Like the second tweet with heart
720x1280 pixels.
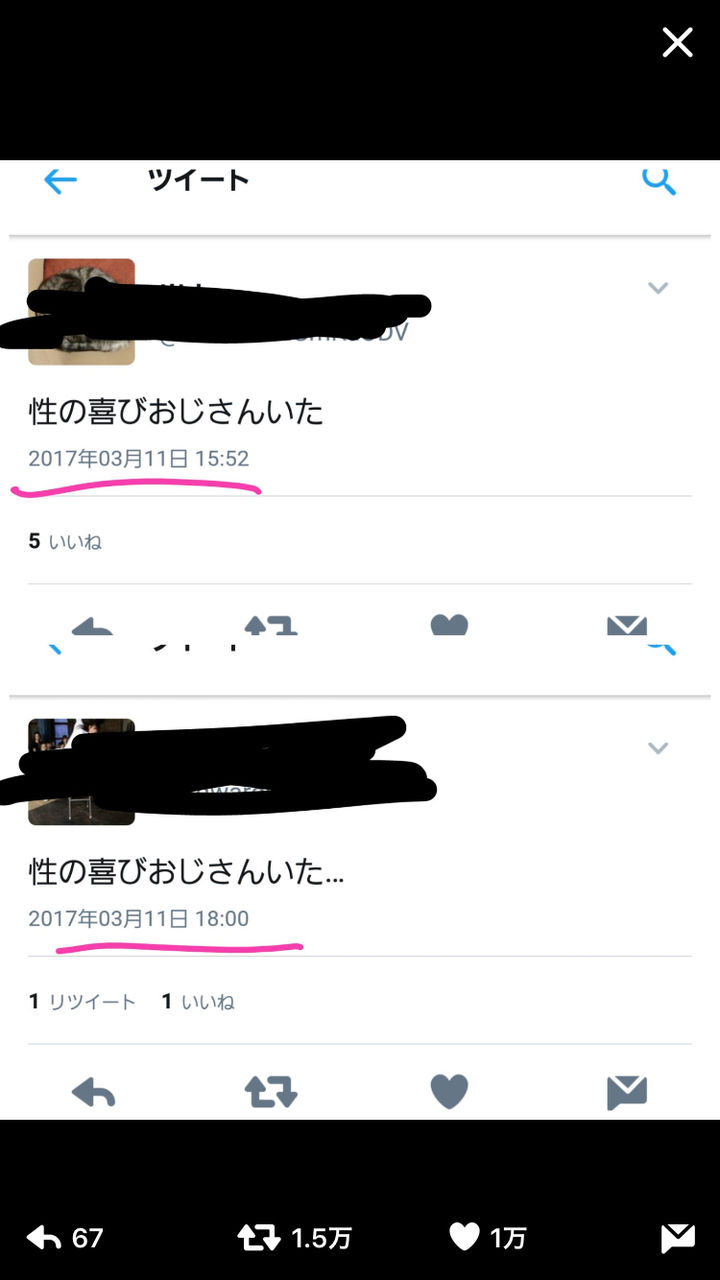(x=449, y=1092)
